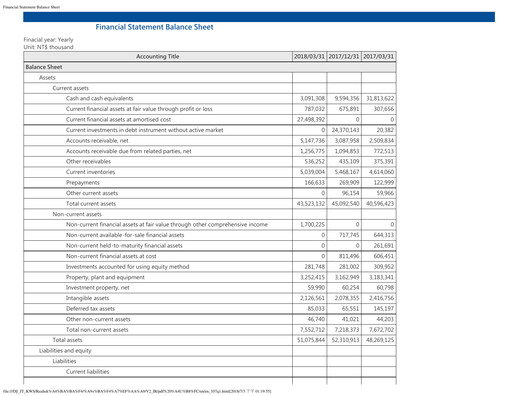
Task: Select the value 7,552,712
Action: (312, 330)
